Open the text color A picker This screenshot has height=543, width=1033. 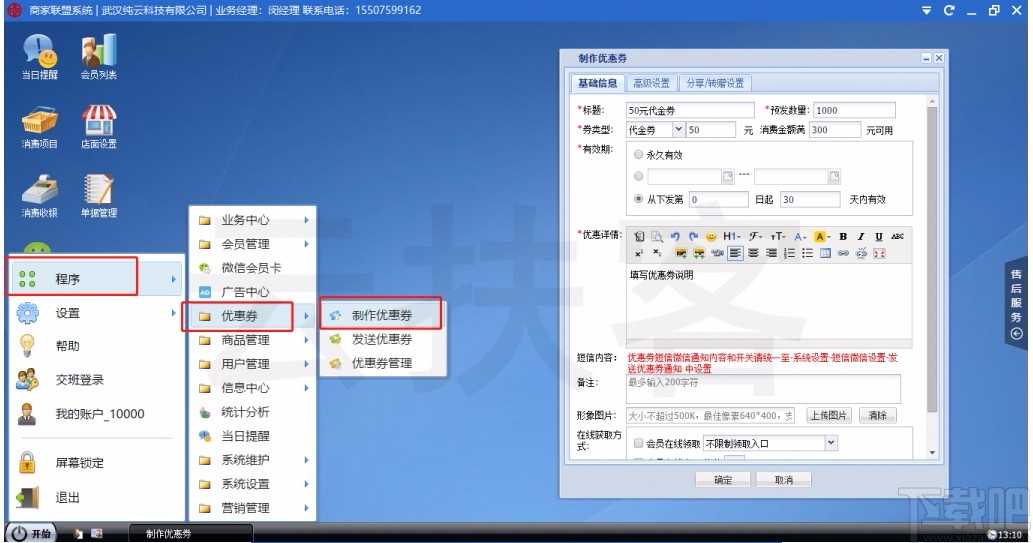click(x=800, y=237)
